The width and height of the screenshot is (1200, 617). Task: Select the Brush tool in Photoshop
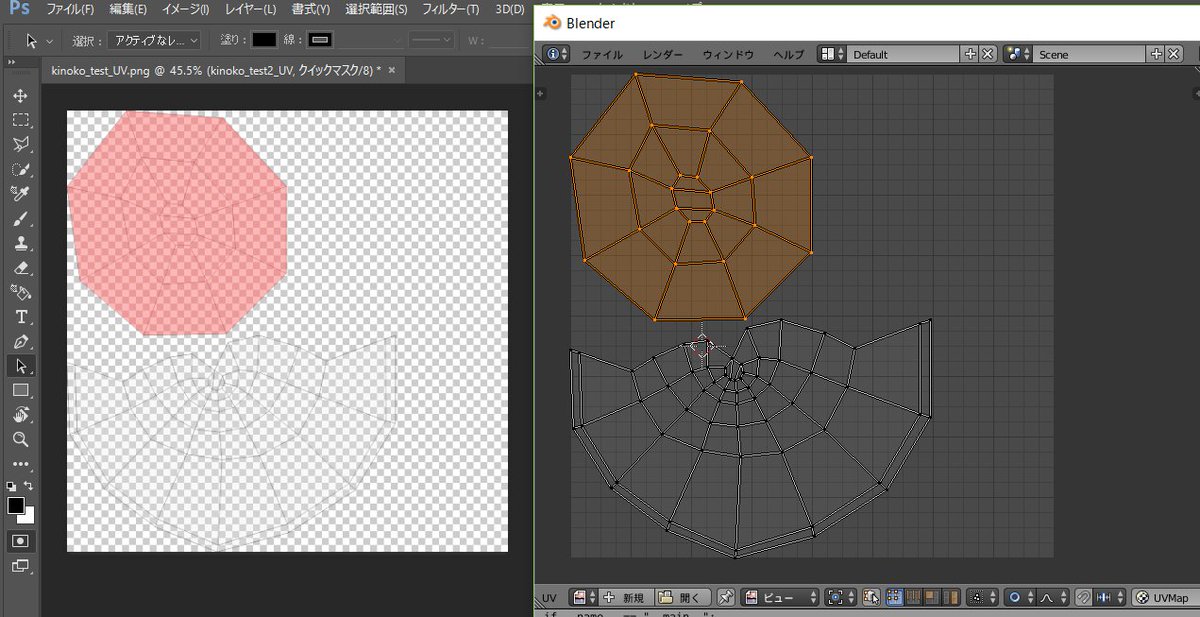pos(20,219)
